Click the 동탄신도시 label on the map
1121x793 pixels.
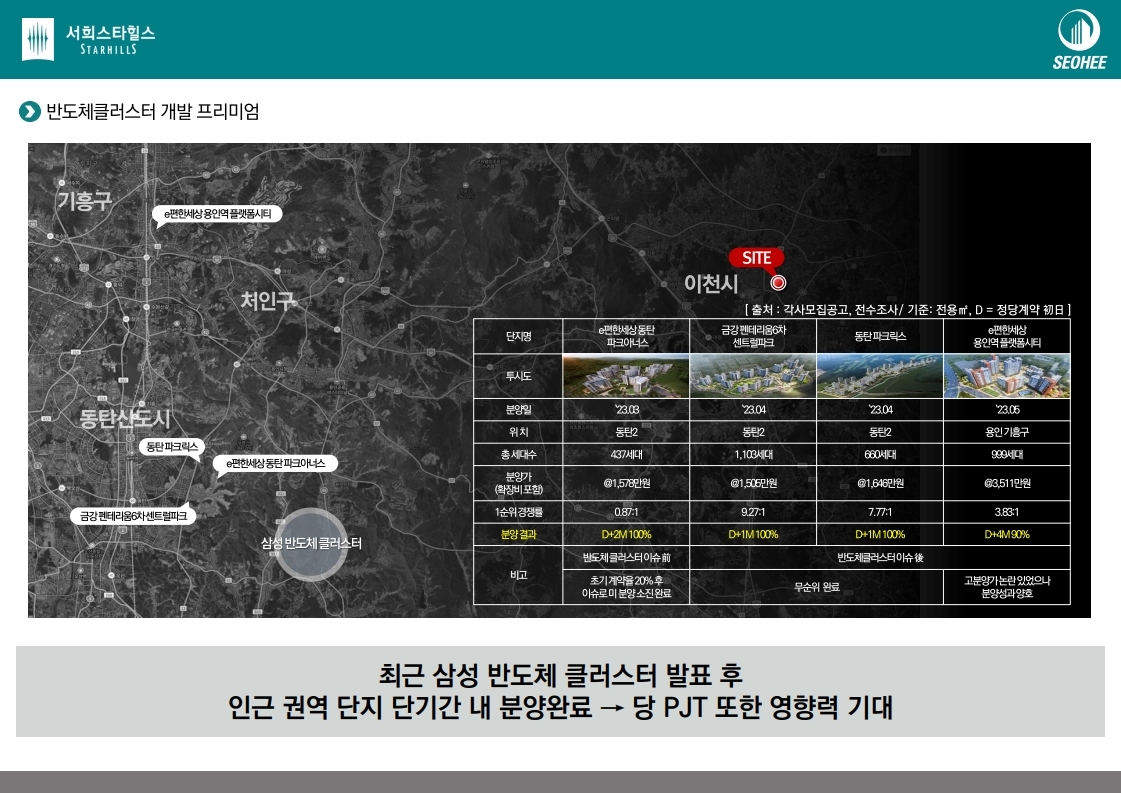pyautogui.click(x=124, y=418)
